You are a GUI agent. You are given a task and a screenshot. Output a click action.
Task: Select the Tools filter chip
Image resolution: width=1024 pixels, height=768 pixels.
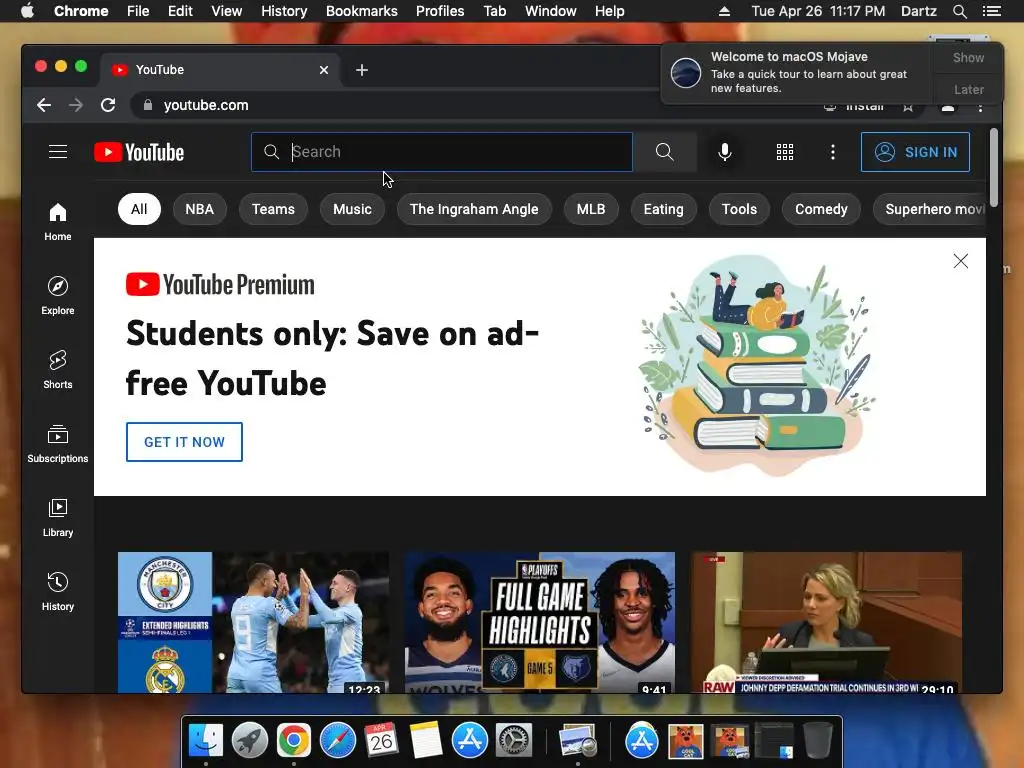pyautogui.click(x=739, y=209)
